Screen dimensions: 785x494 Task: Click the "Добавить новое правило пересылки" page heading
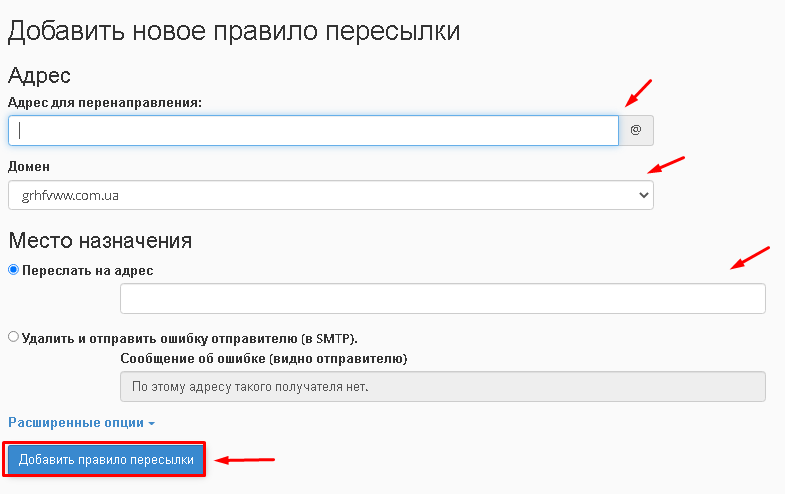pyautogui.click(x=234, y=31)
